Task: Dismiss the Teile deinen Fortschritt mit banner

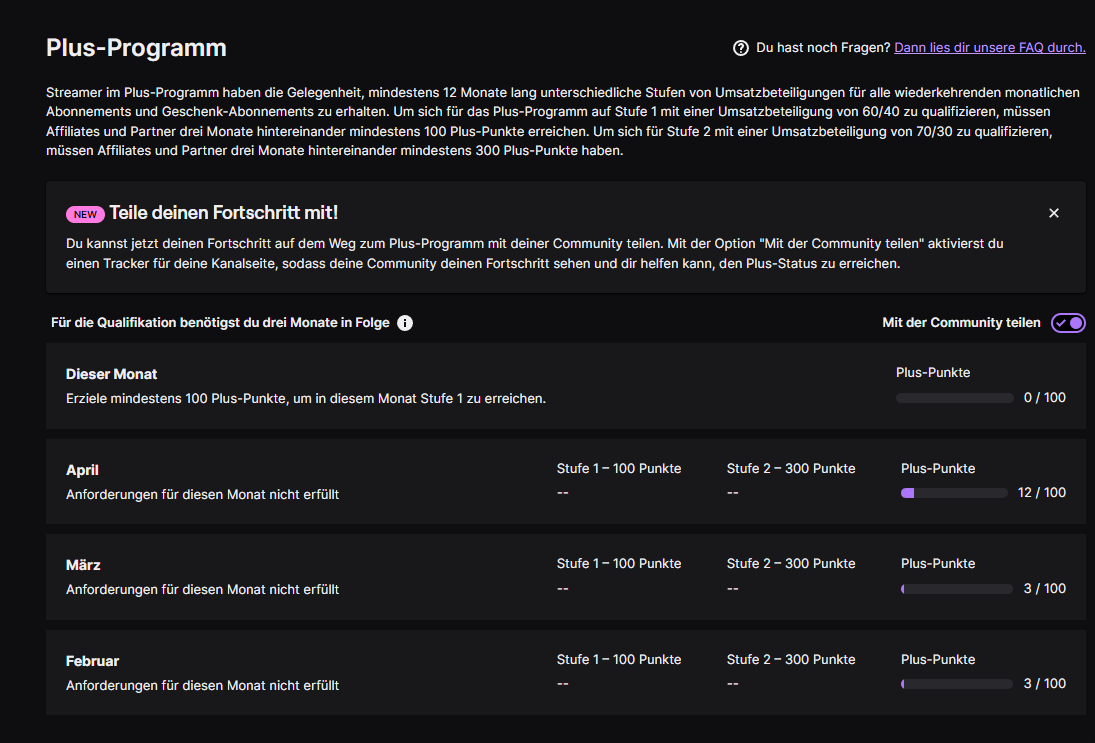Action: [x=1054, y=213]
